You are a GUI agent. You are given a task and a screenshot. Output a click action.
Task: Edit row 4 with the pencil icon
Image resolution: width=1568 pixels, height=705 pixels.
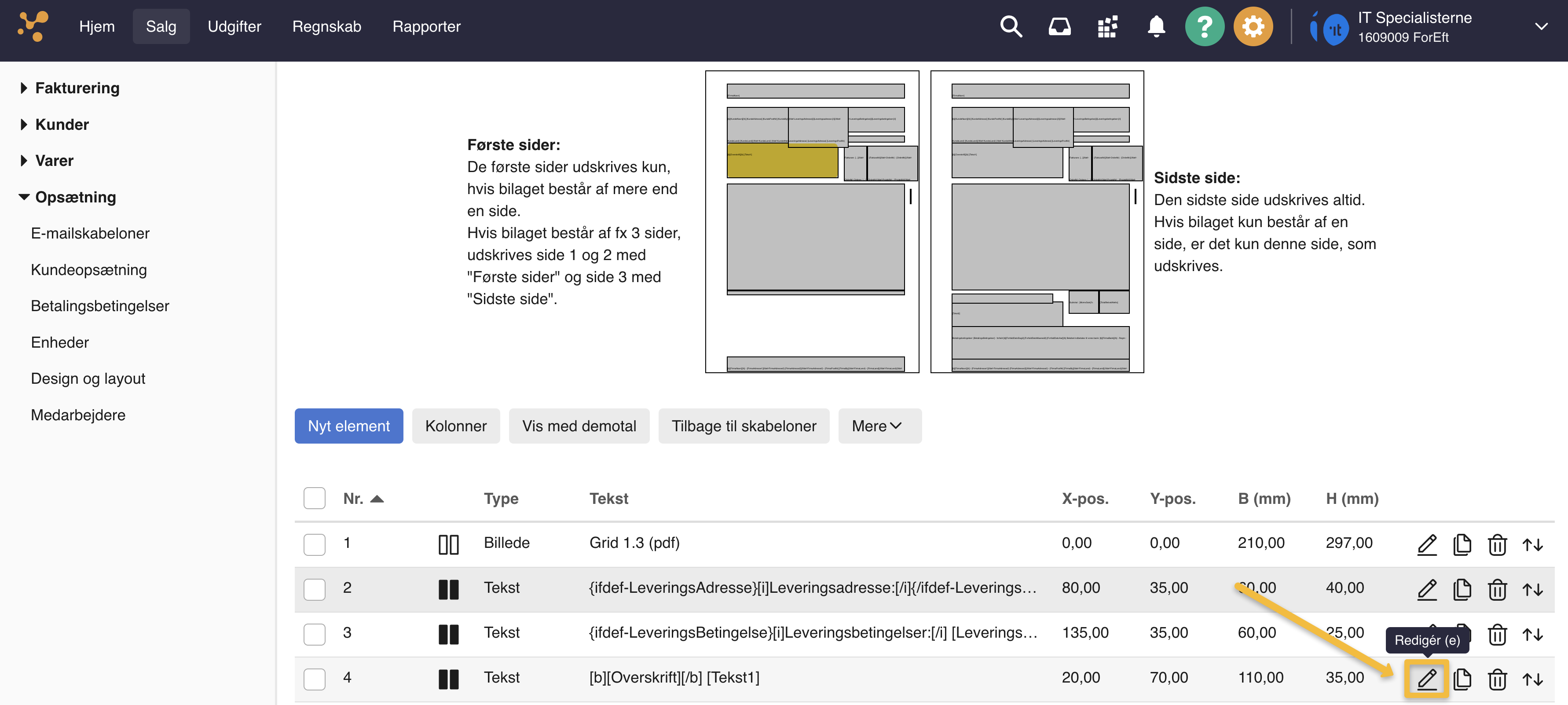pyautogui.click(x=1426, y=678)
